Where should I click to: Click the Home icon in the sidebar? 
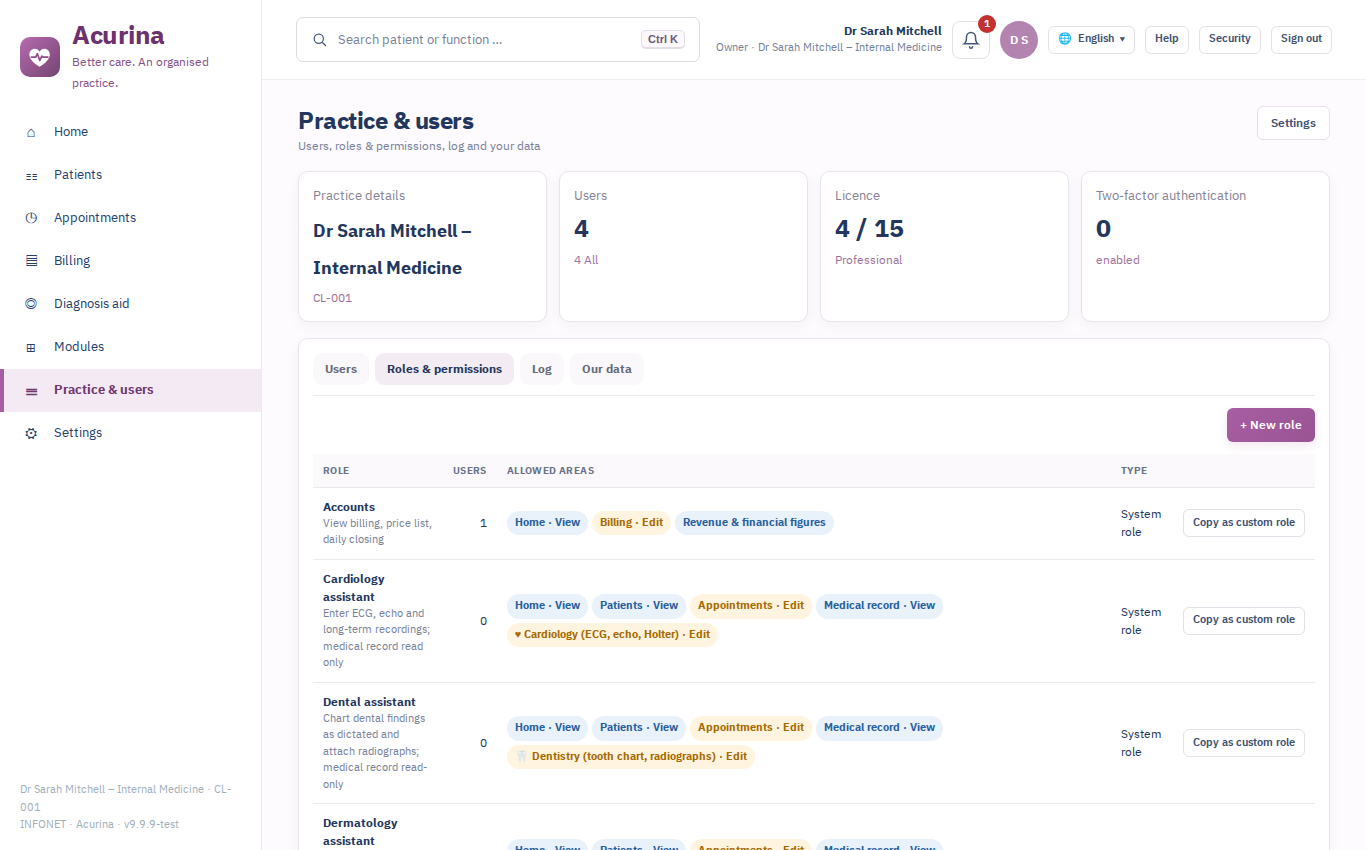point(31,132)
